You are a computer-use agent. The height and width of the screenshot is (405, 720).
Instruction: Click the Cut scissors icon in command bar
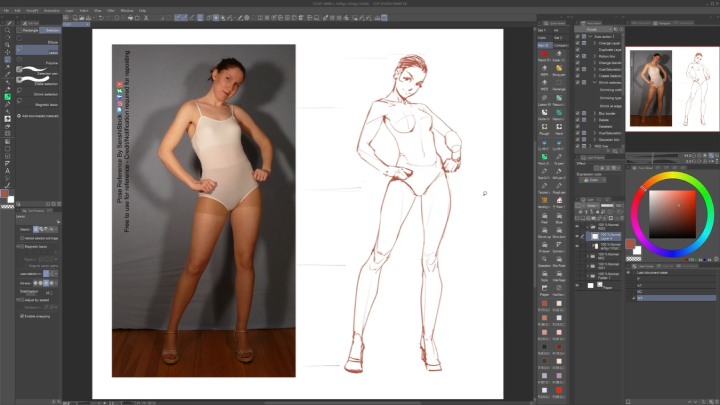point(146,18)
